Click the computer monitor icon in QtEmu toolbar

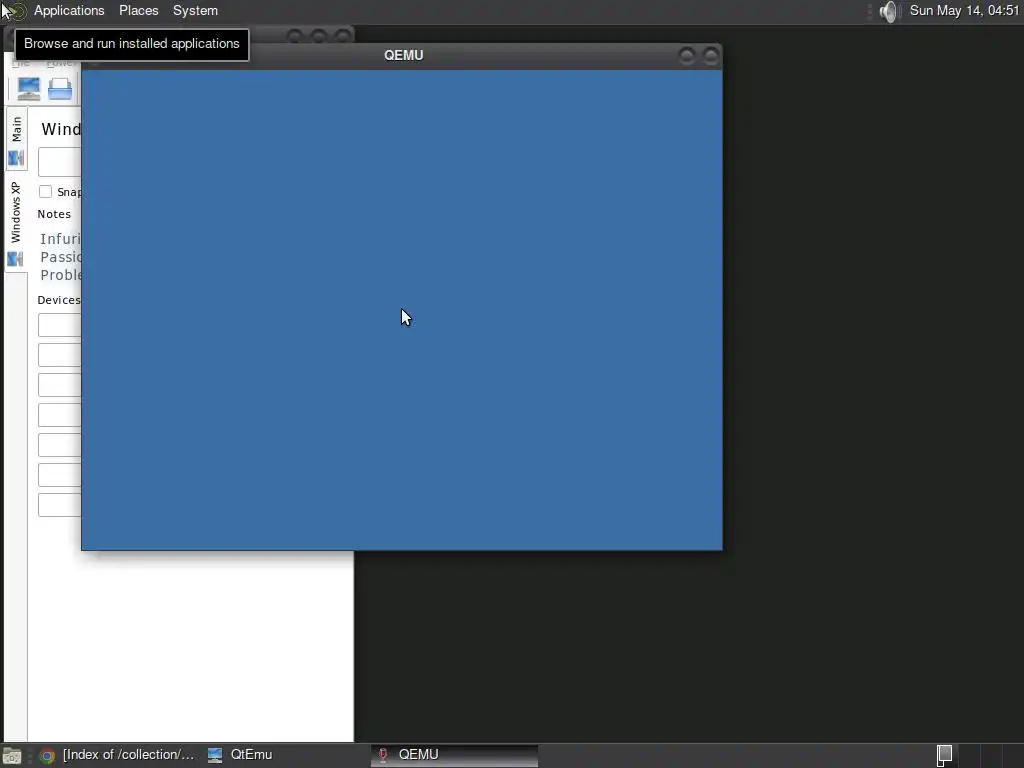click(x=29, y=88)
